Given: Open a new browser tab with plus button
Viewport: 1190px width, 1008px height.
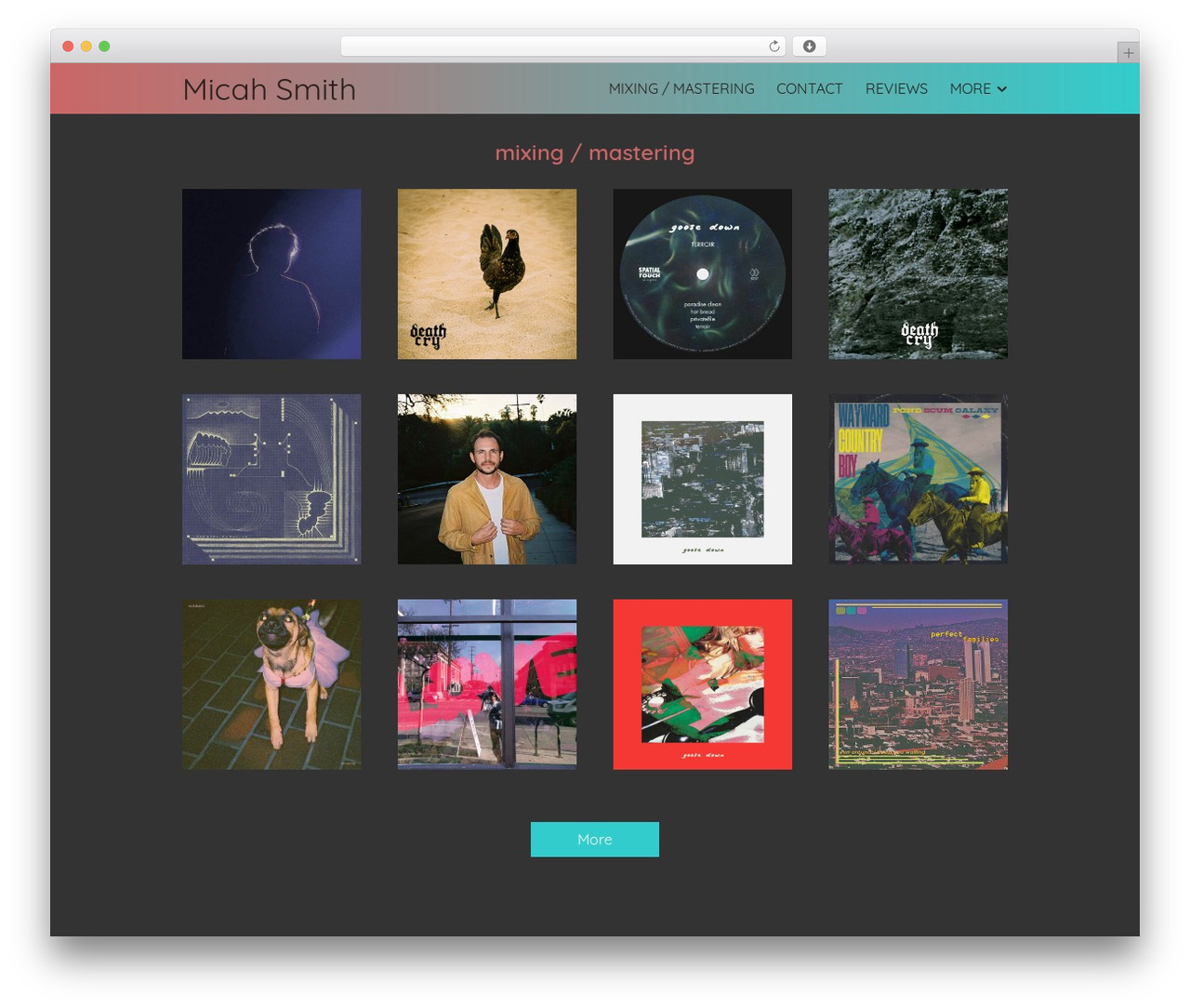Looking at the screenshot, I should point(1128,53).
